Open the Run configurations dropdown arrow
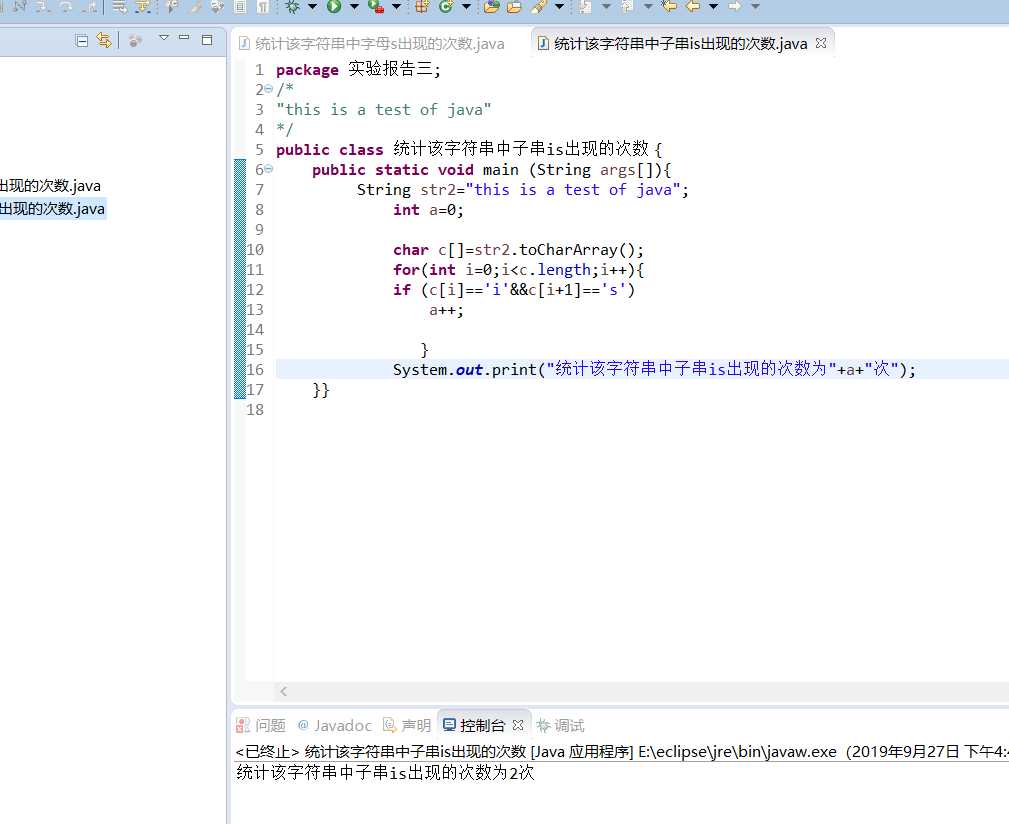 click(x=354, y=6)
